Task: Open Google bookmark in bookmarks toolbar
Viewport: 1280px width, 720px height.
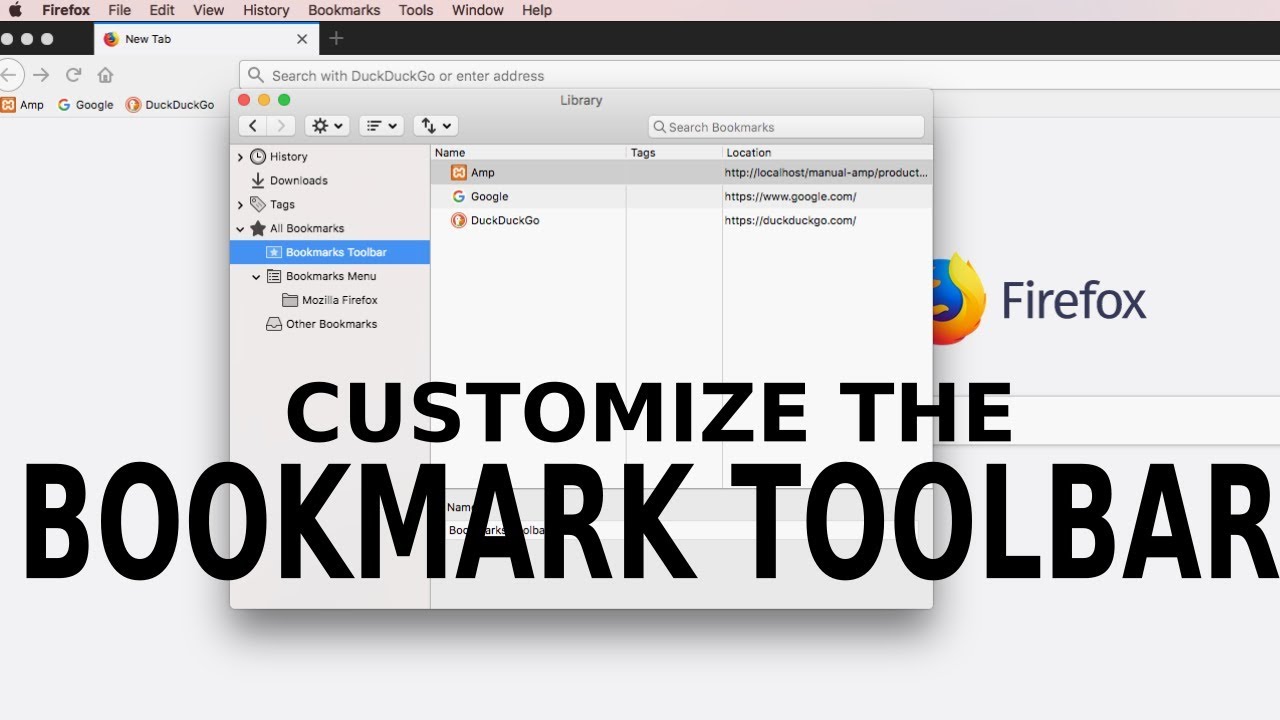Action: (85, 104)
